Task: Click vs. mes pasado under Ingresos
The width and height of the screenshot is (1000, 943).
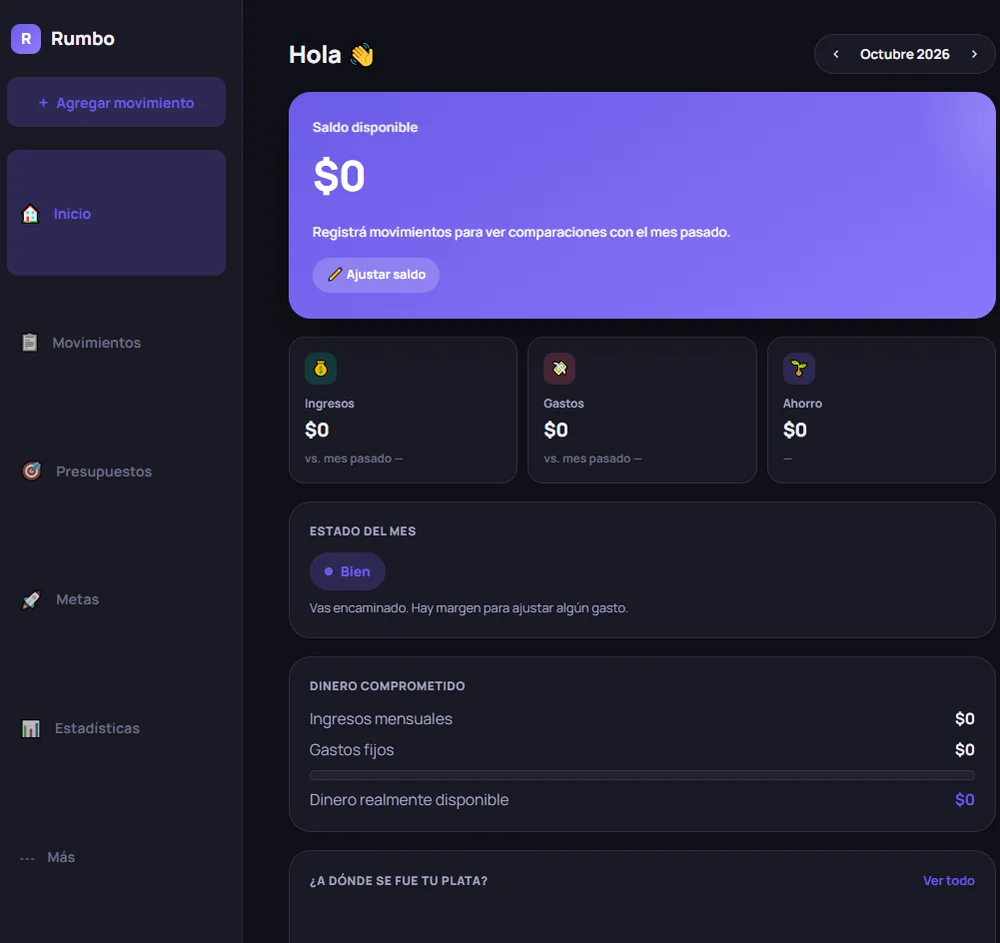Action: [x=353, y=458]
